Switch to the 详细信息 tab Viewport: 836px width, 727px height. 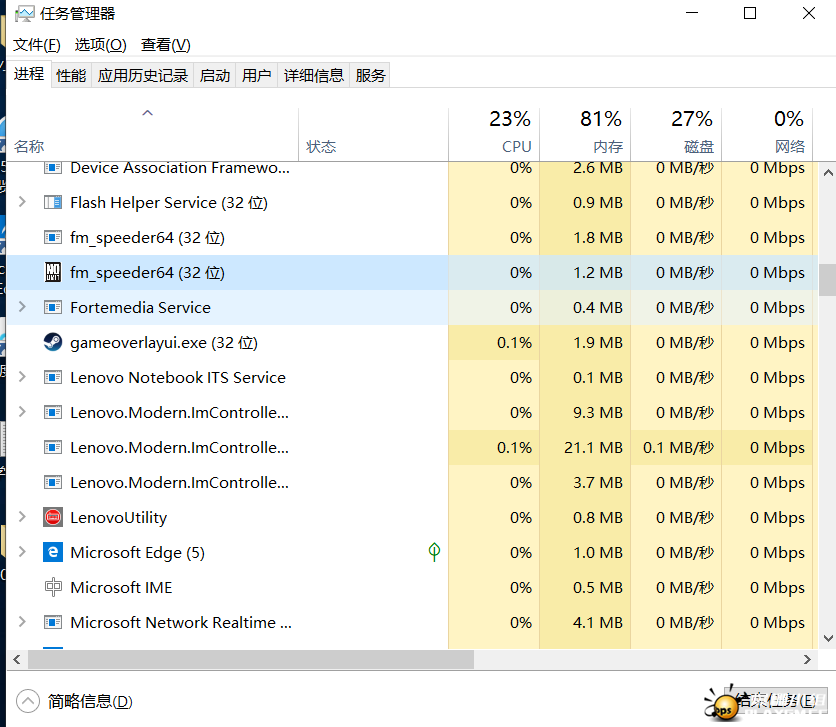(x=314, y=75)
